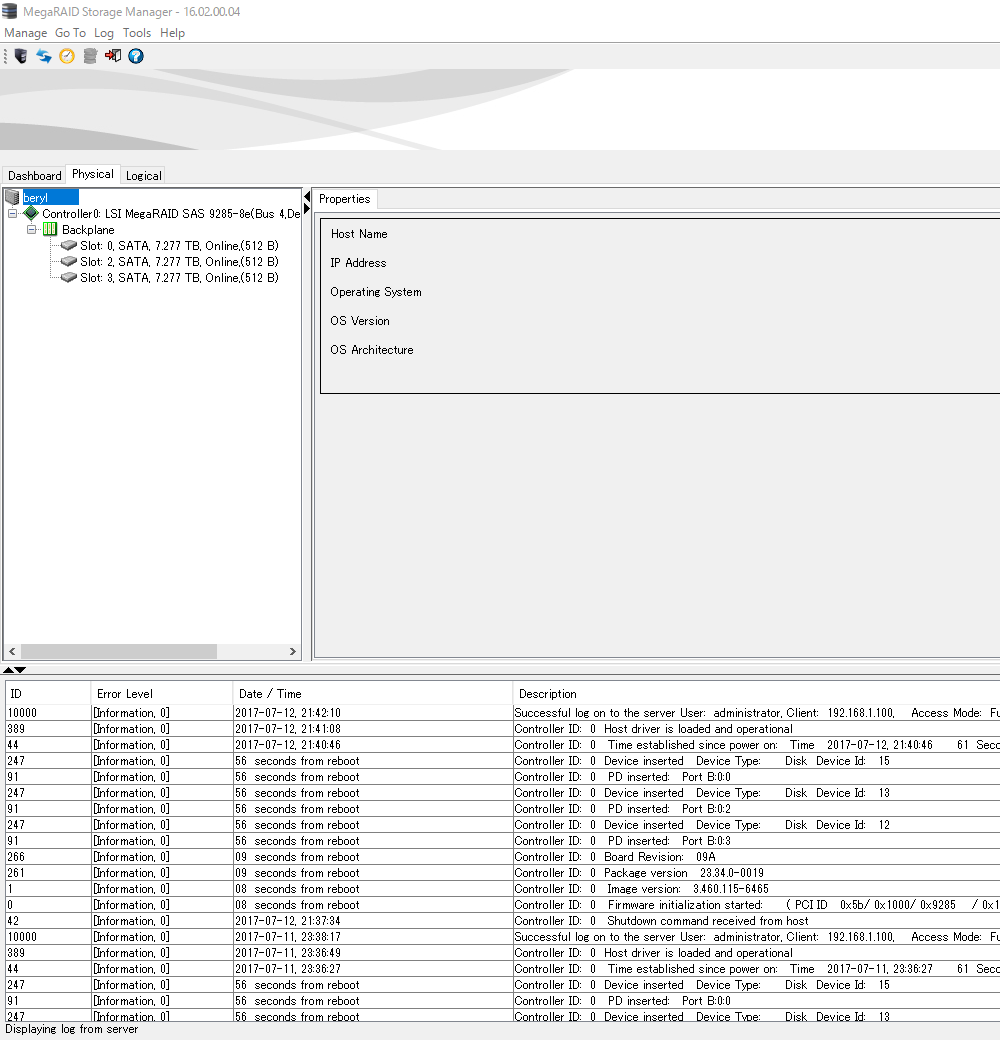Click the Slot 2 drive icon

click(69, 261)
